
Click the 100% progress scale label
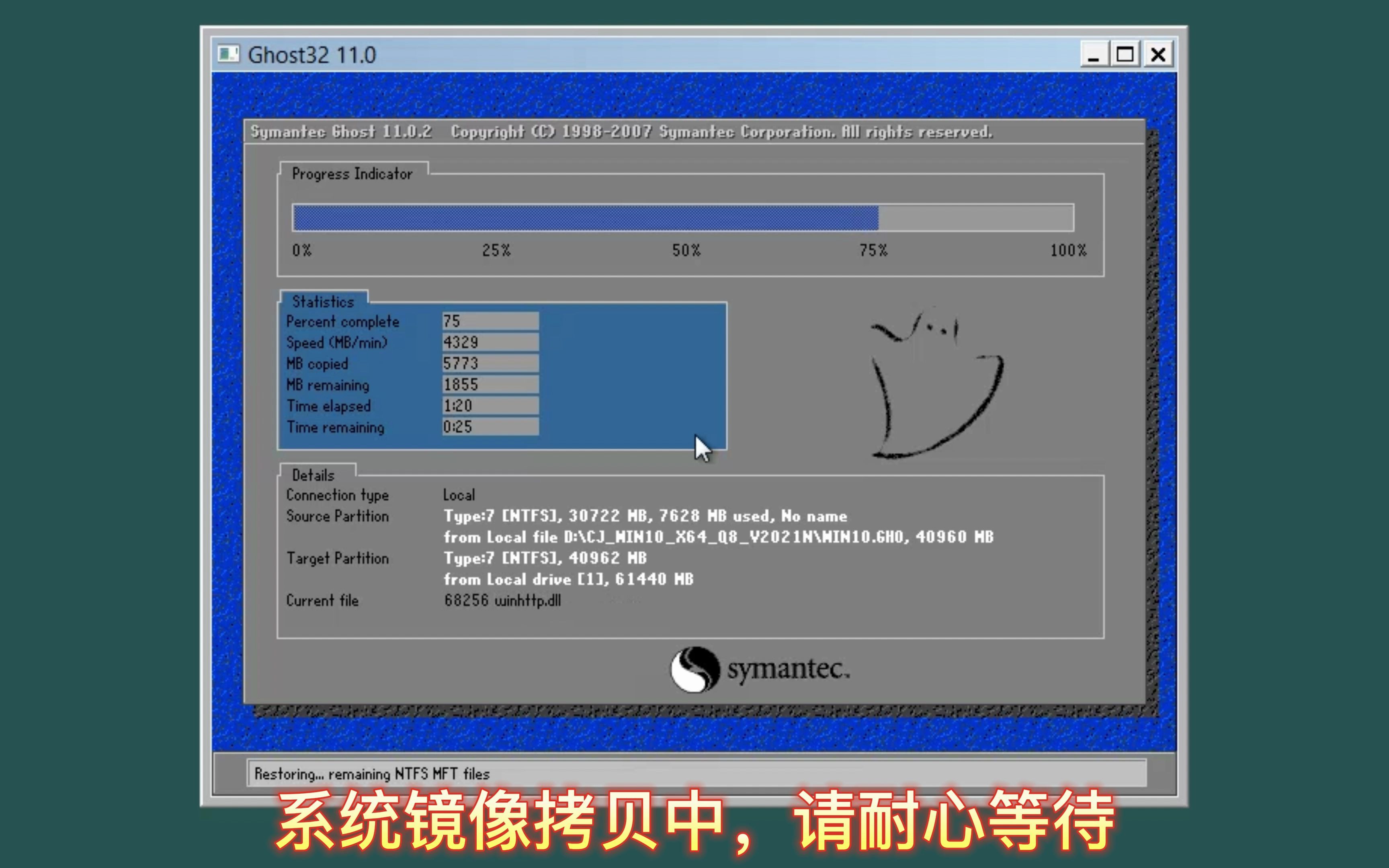pos(1068,250)
